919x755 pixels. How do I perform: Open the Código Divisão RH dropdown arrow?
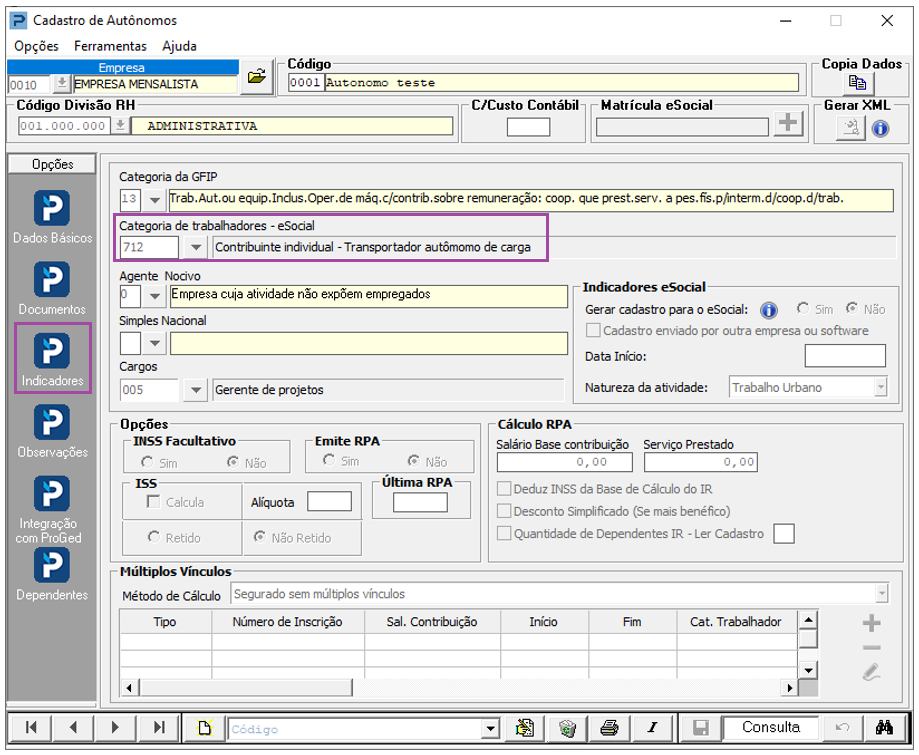point(120,125)
